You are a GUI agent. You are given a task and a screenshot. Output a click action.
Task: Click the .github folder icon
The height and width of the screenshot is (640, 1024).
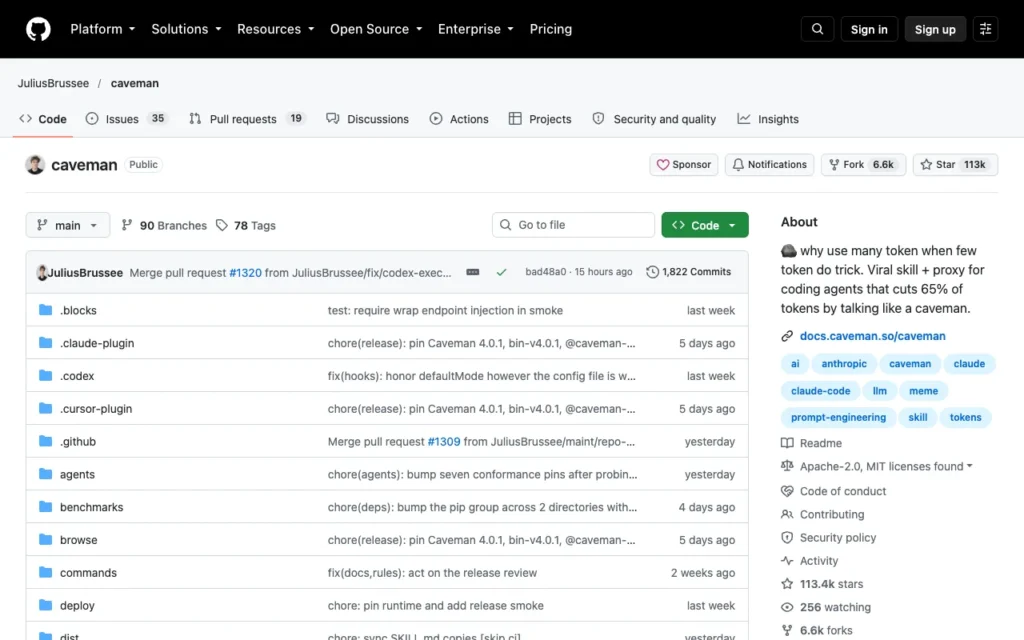(x=45, y=441)
